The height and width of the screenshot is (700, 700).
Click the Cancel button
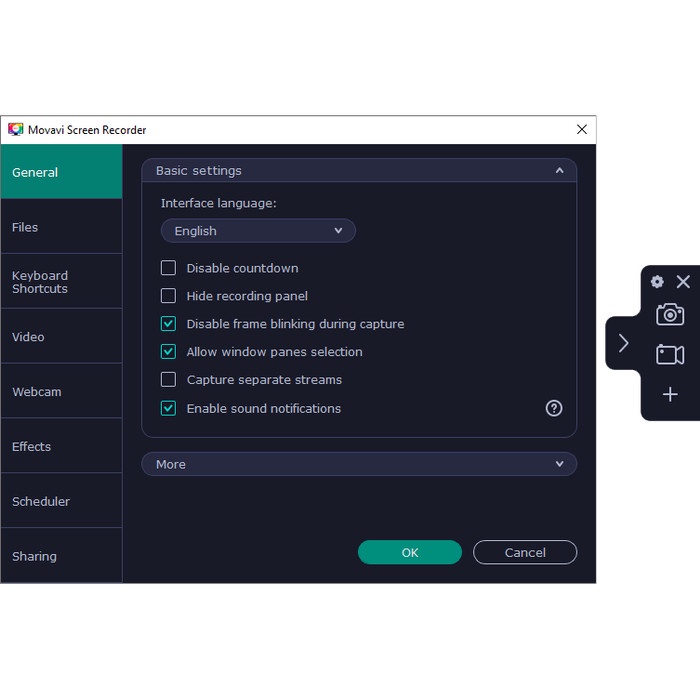click(x=525, y=553)
